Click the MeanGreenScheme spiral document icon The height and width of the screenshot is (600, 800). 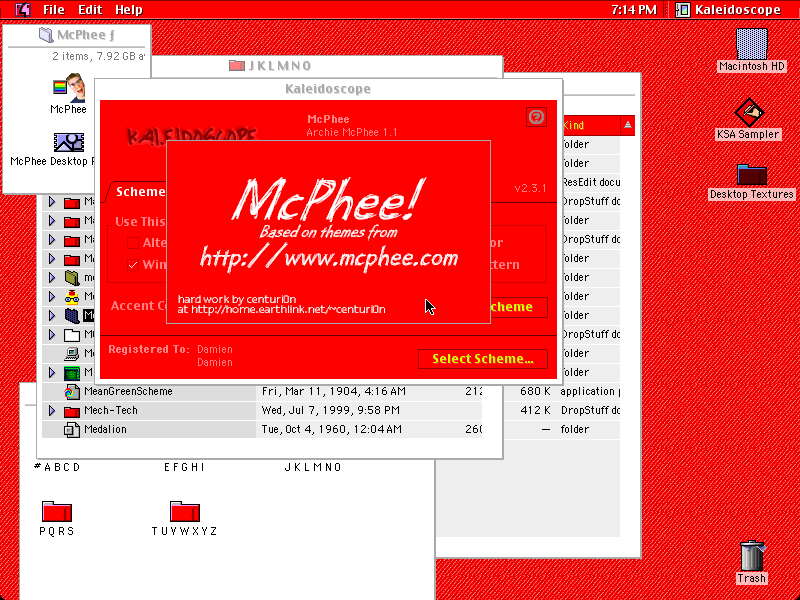[x=72, y=392]
